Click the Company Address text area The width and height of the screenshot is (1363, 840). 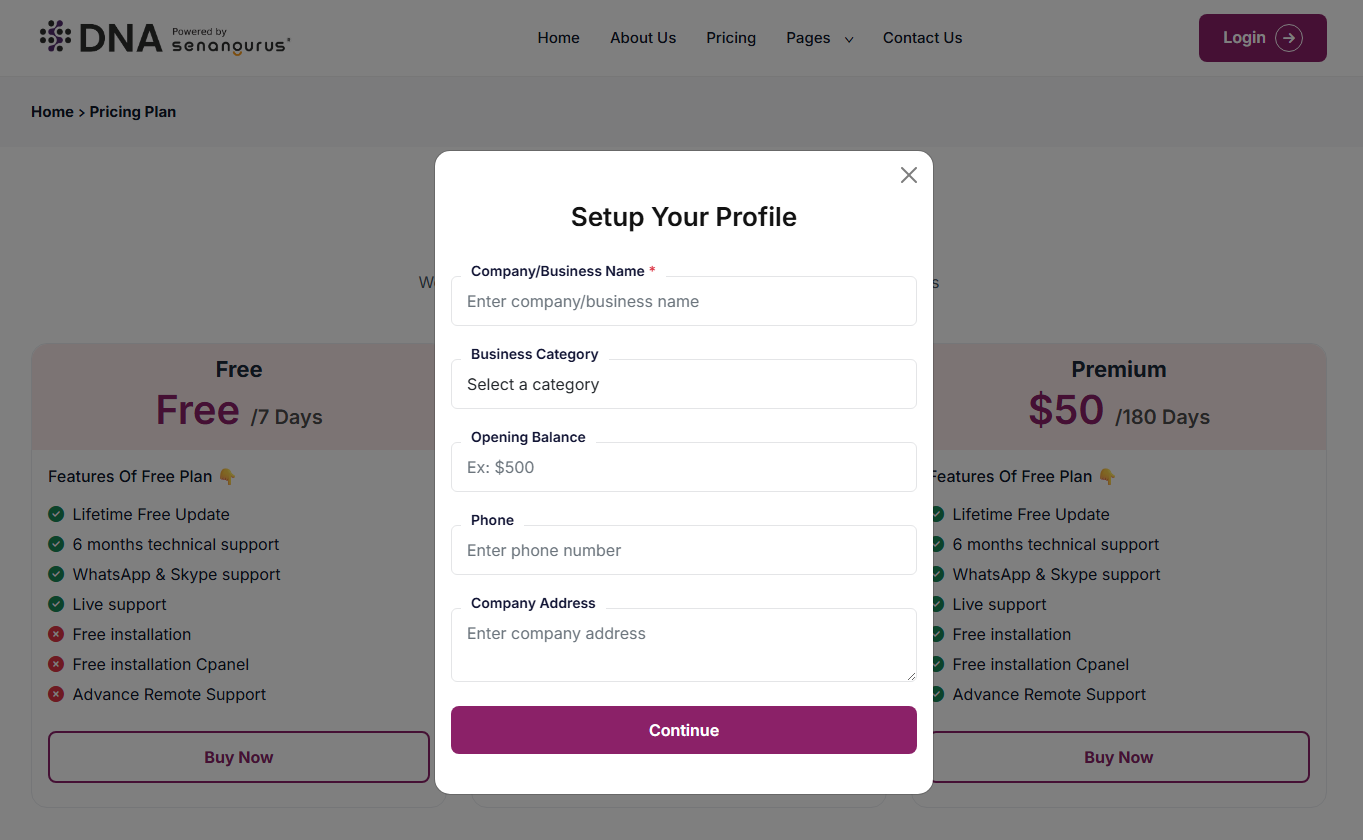point(683,645)
